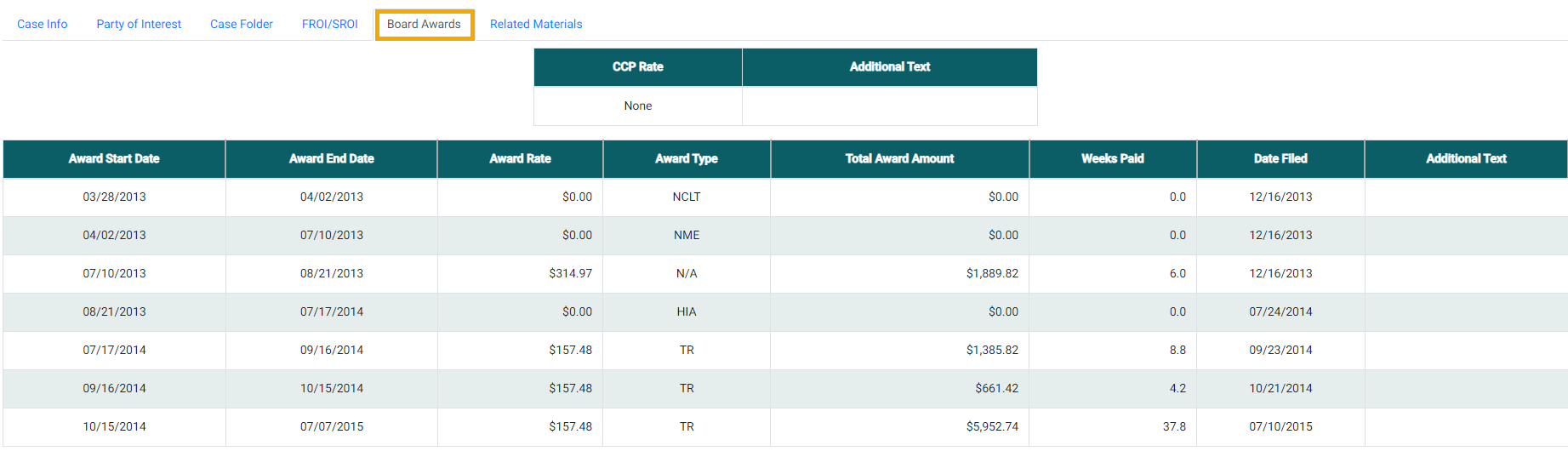Click the Award Start Date column header
This screenshot has height=474, width=1568.
pyautogui.click(x=114, y=158)
